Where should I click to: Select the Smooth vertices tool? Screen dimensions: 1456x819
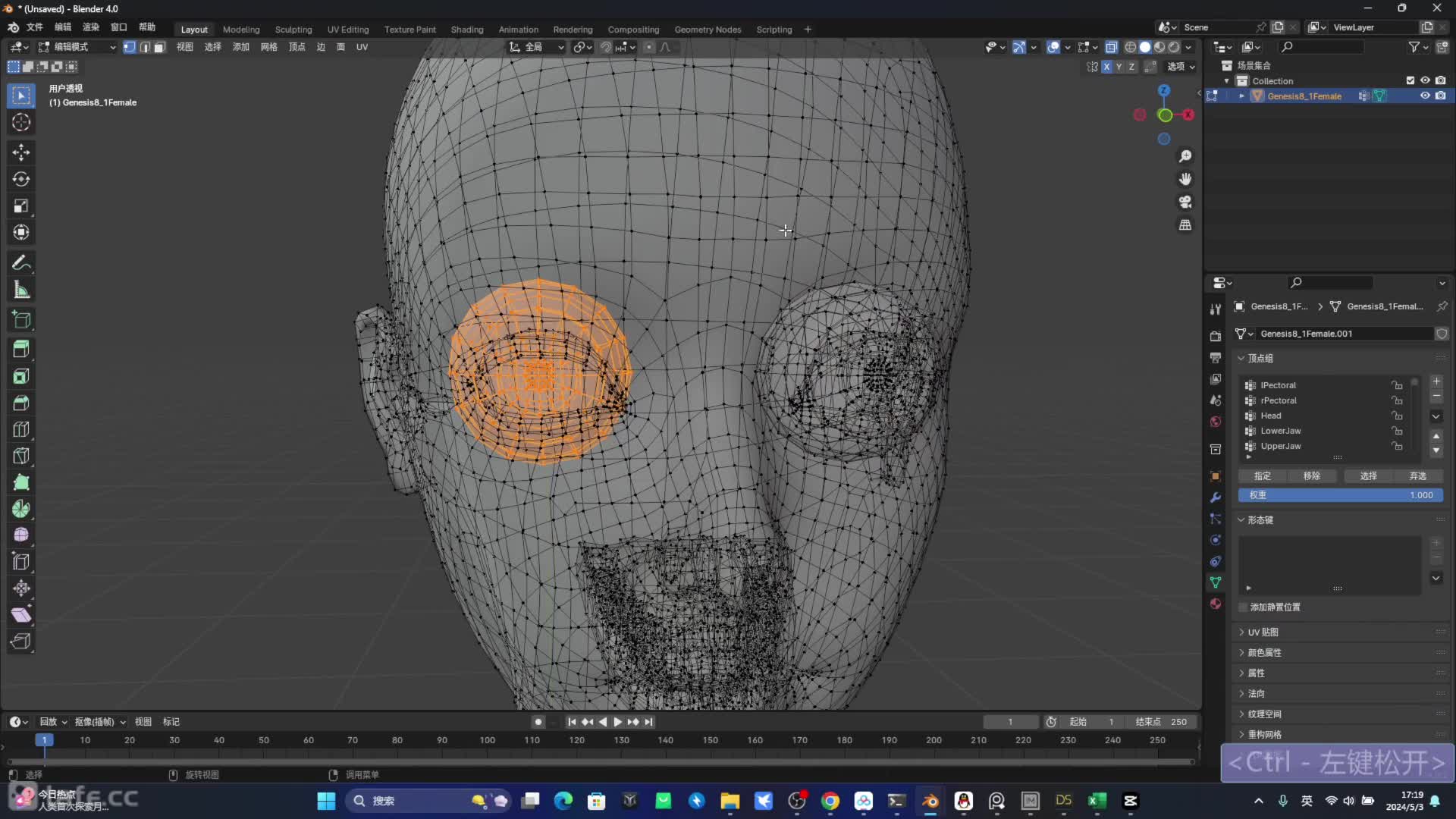(21, 535)
